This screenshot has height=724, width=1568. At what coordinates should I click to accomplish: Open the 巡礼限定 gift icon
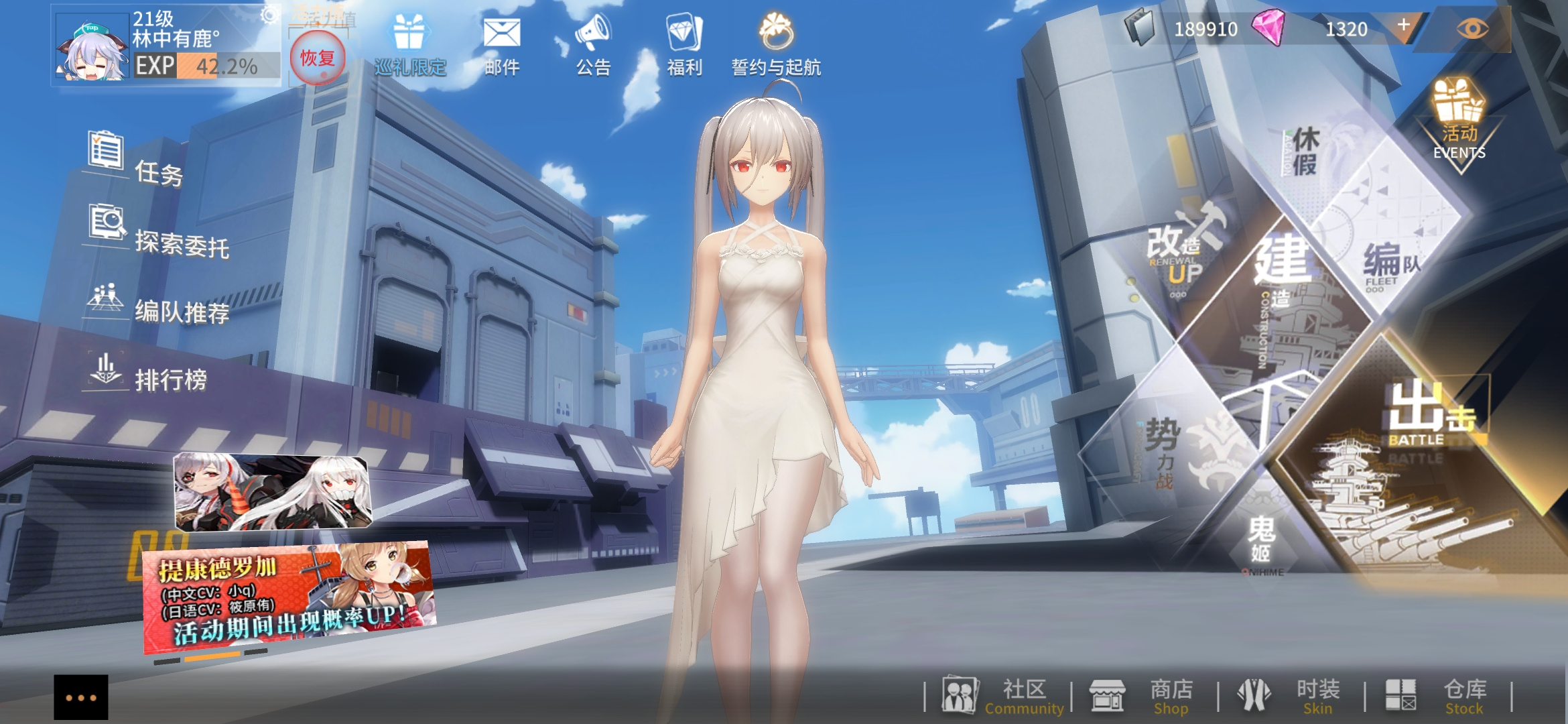[x=409, y=32]
